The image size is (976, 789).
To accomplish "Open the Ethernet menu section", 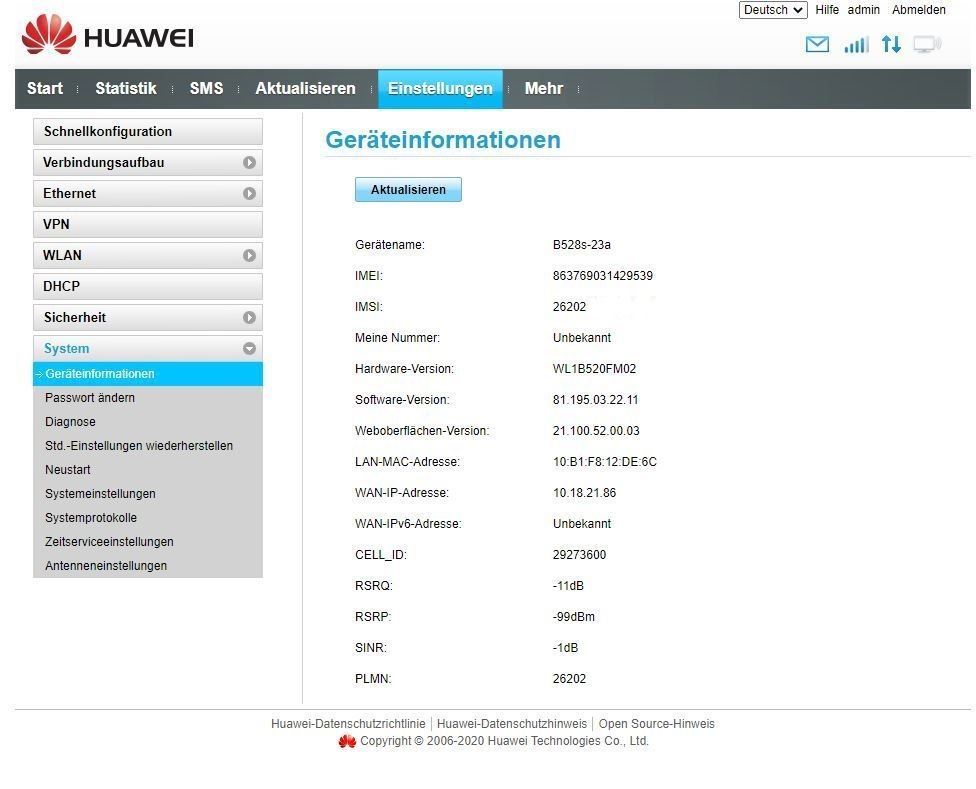I will pyautogui.click(x=148, y=194).
